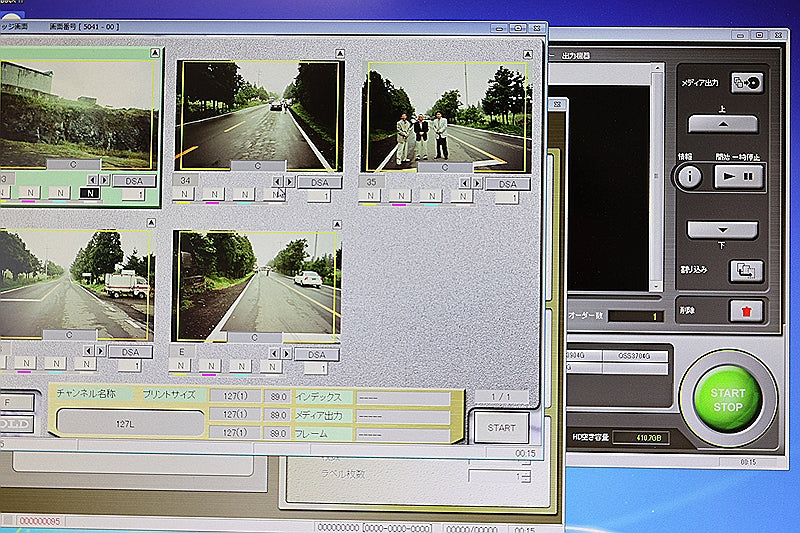Click the C label below frame 34 photo
Screen dimensions: 800x533
click(x=258, y=166)
